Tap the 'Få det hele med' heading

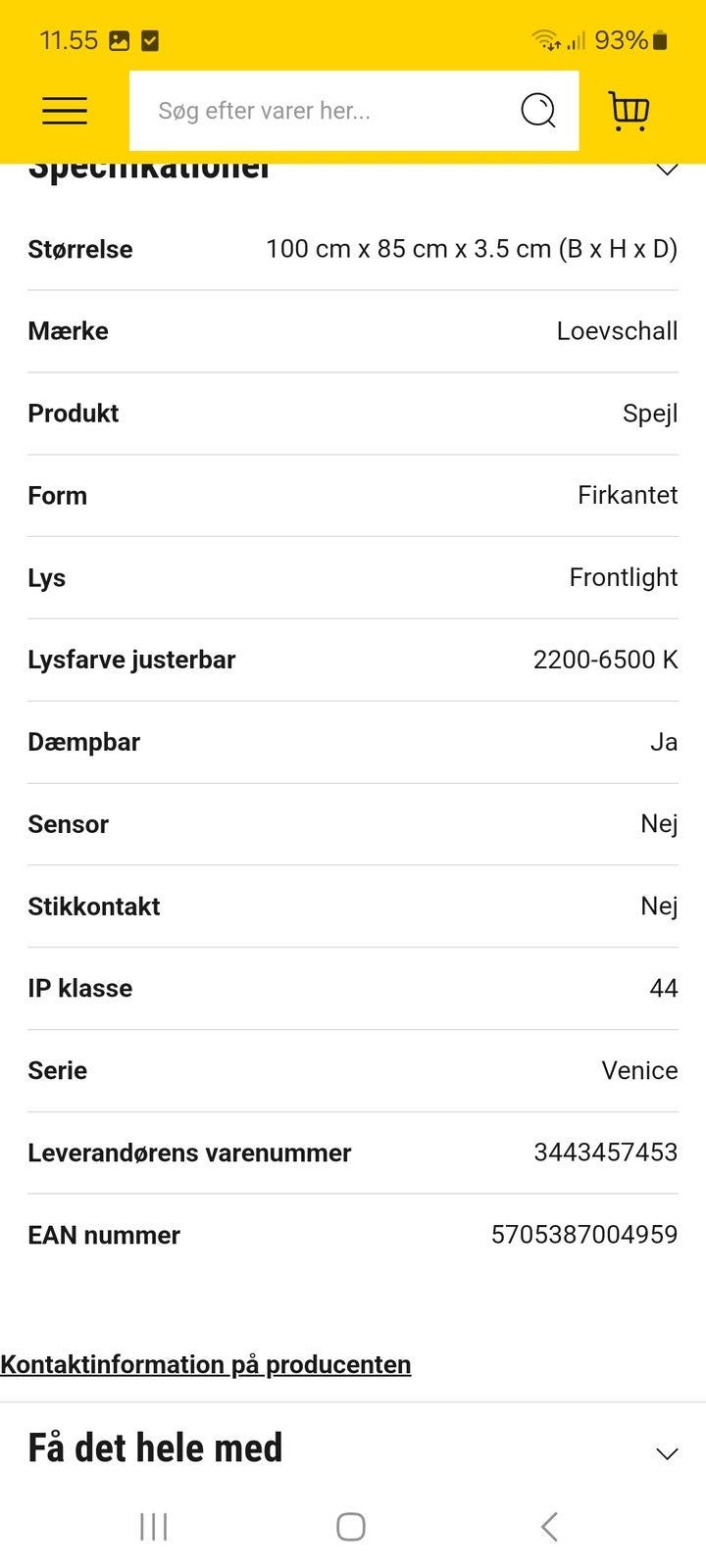pyautogui.click(x=155, y=1447)
